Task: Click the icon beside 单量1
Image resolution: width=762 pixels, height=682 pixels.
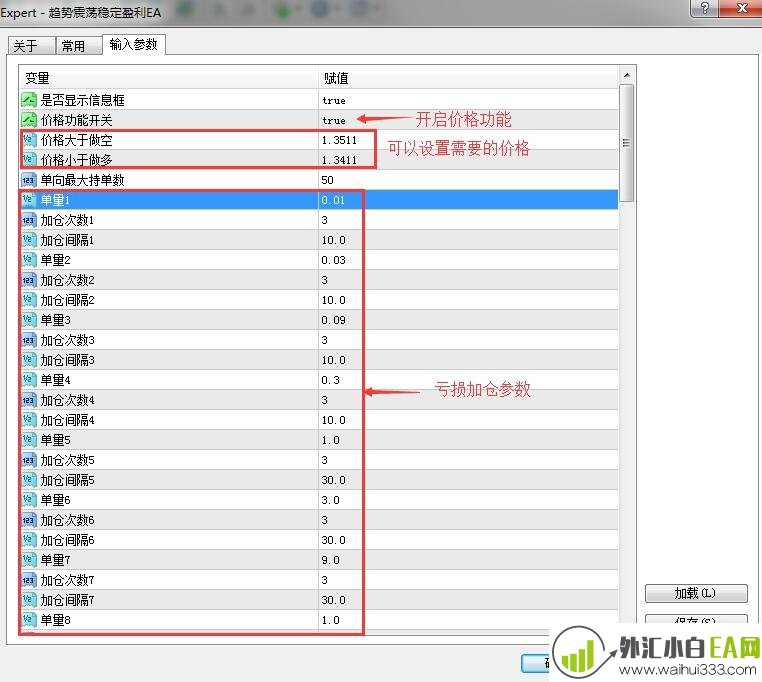Action: [29, 200]
